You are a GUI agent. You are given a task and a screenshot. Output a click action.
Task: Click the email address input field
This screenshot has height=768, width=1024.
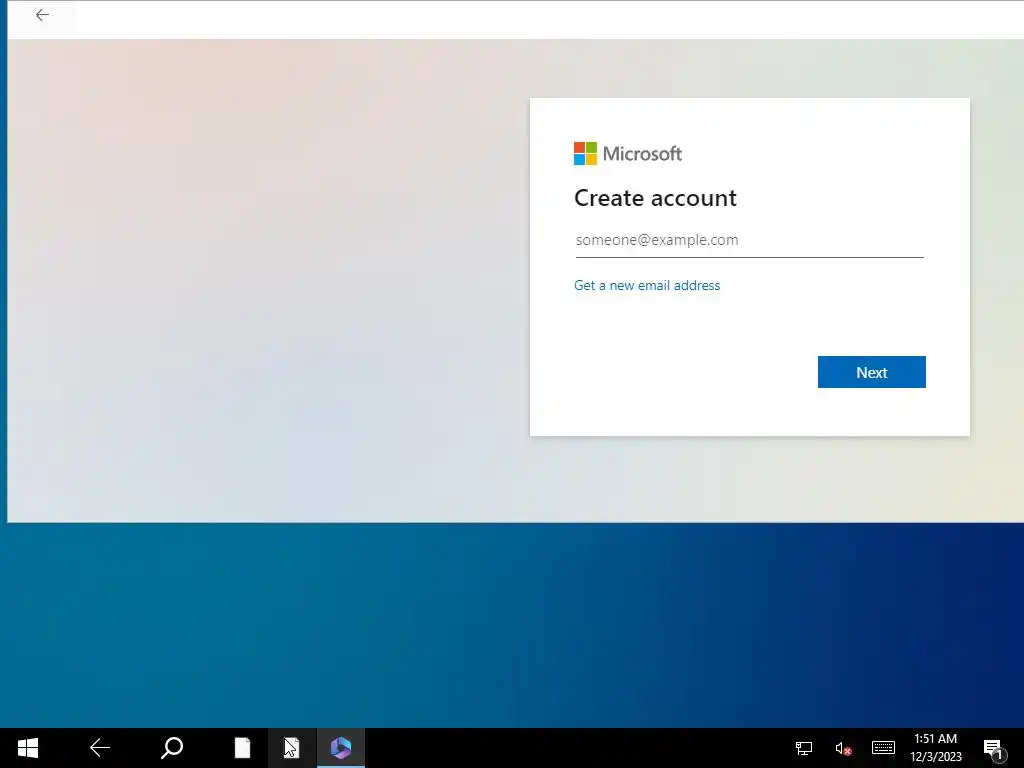point(749,240)
